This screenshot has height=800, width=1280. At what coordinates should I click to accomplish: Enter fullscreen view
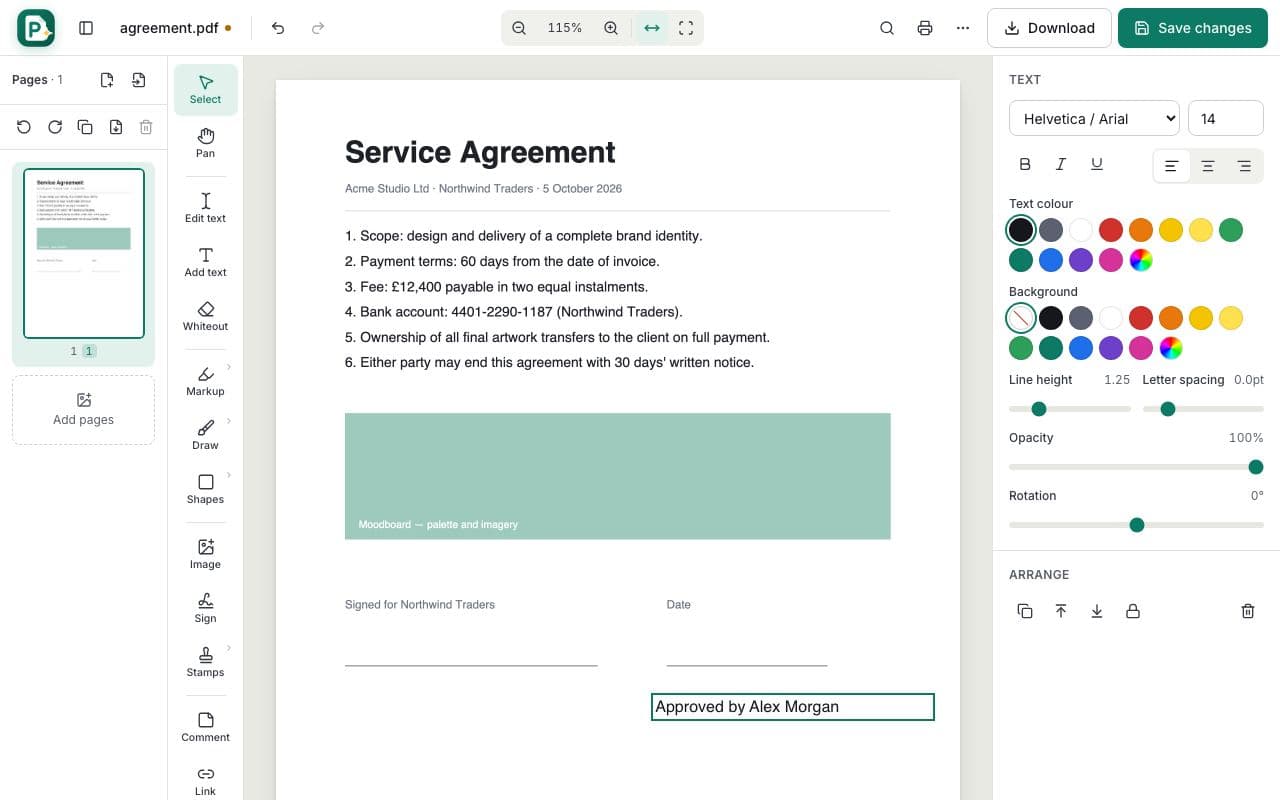[686, 28]
